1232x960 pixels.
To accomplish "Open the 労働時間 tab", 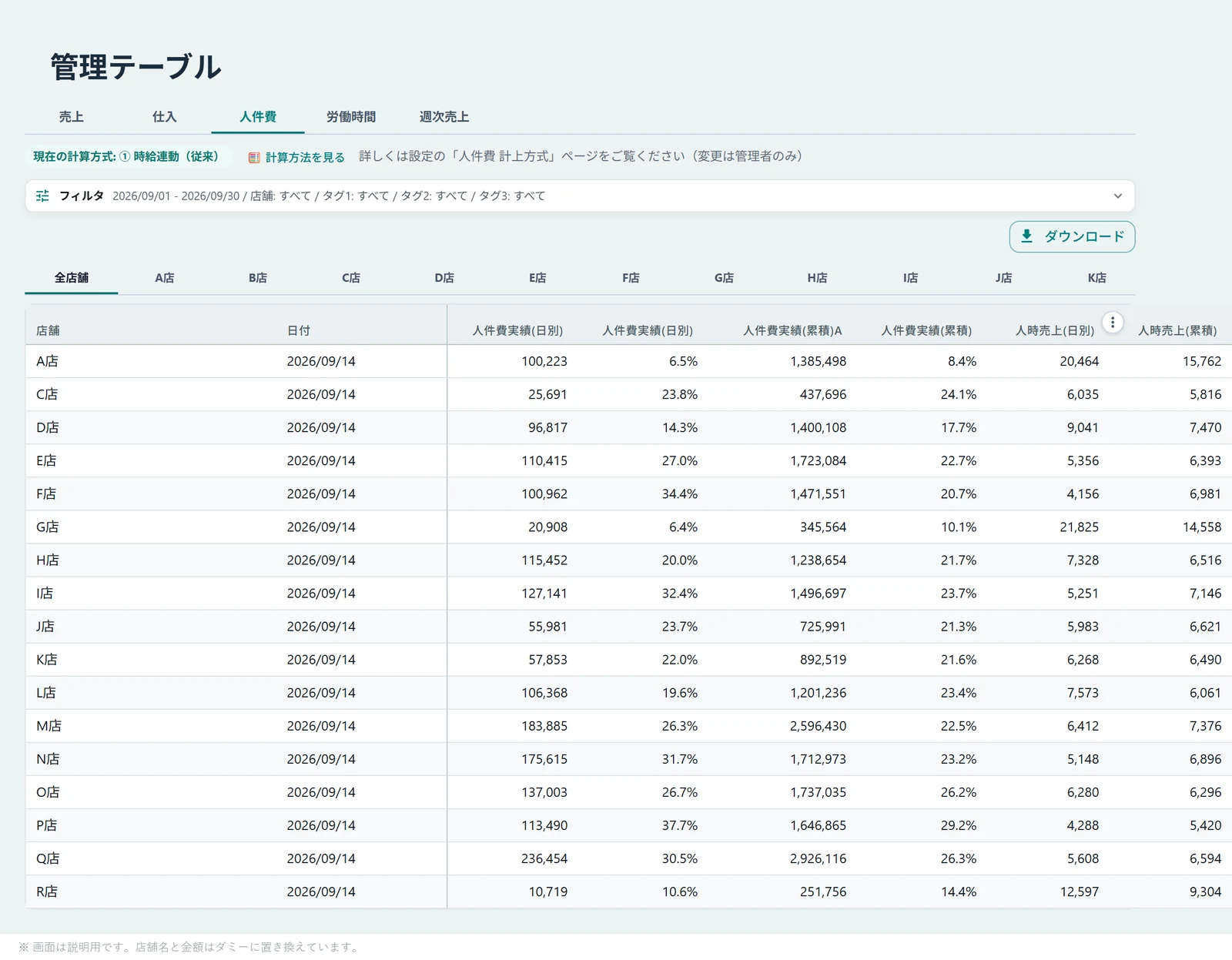I will (351, 117).
